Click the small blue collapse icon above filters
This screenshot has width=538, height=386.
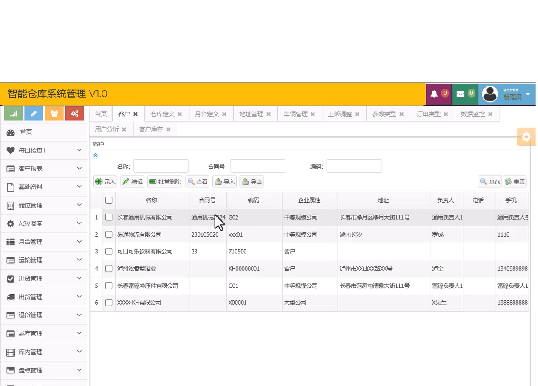[x=95, y=155]
